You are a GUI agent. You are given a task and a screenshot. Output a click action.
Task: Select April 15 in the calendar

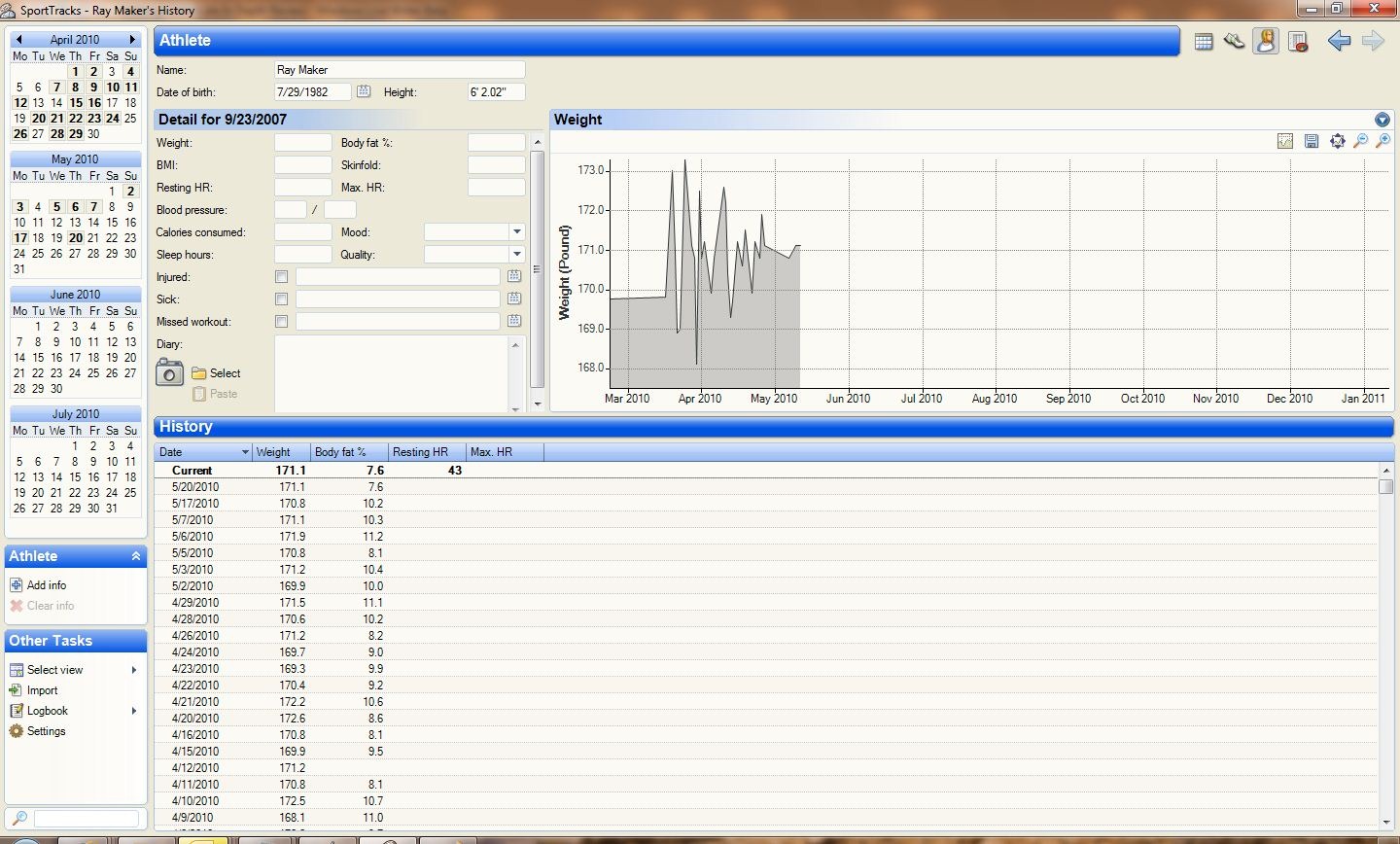click(76, 102)
